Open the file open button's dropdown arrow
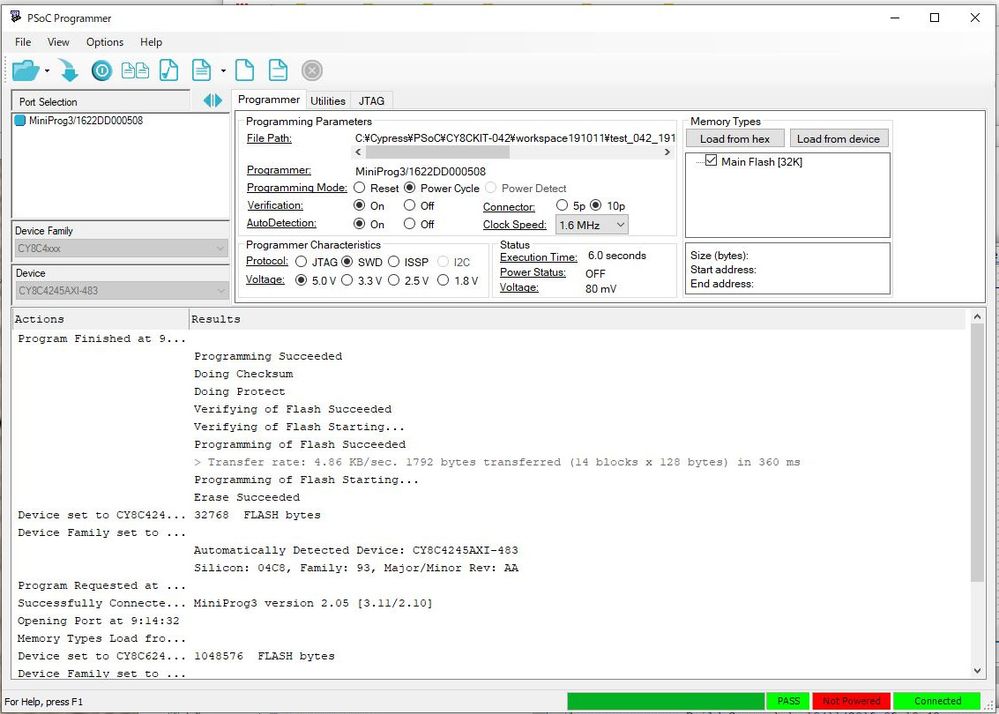The image size is (999, 714). pyautogui.click(x=46, y=70)
